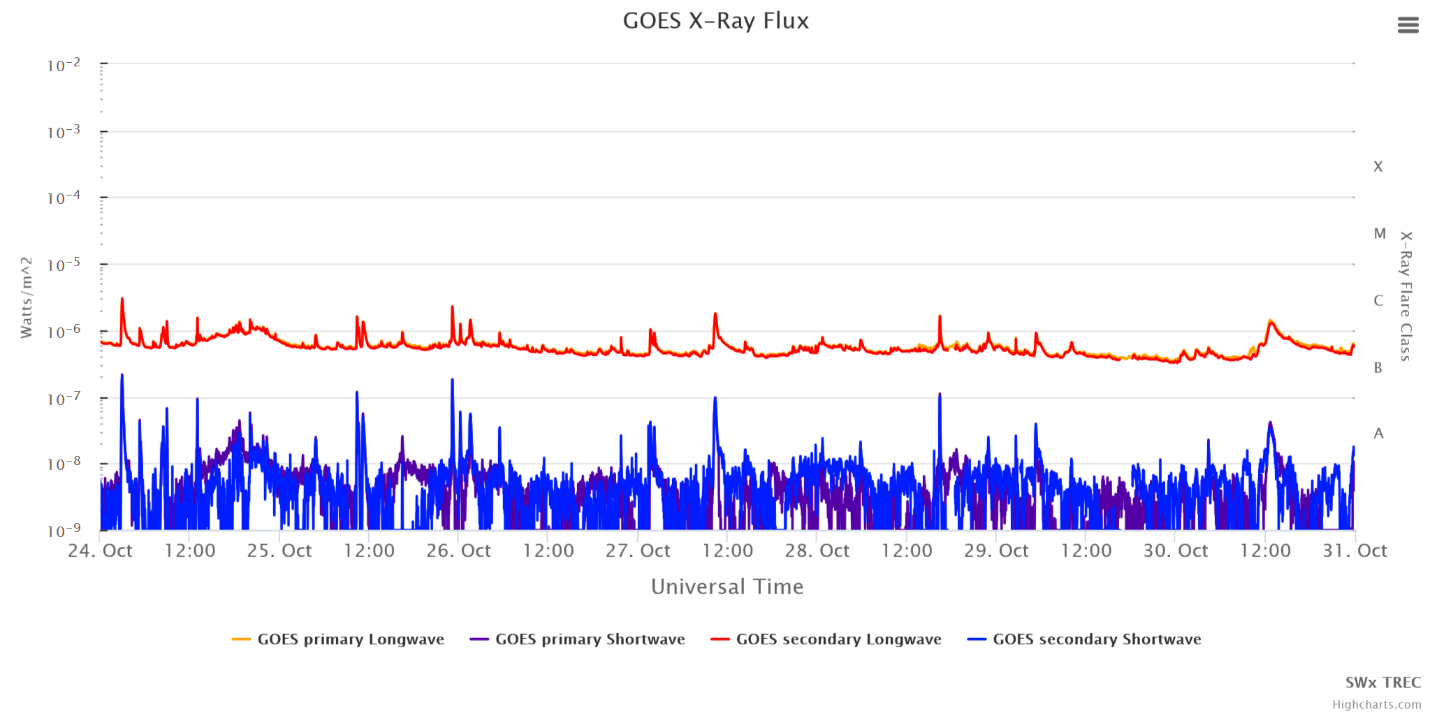Viewport: 1430px width, 715px height.
Task: Click the 10⁻² y-axis tick label
Action: click(62, 65)
